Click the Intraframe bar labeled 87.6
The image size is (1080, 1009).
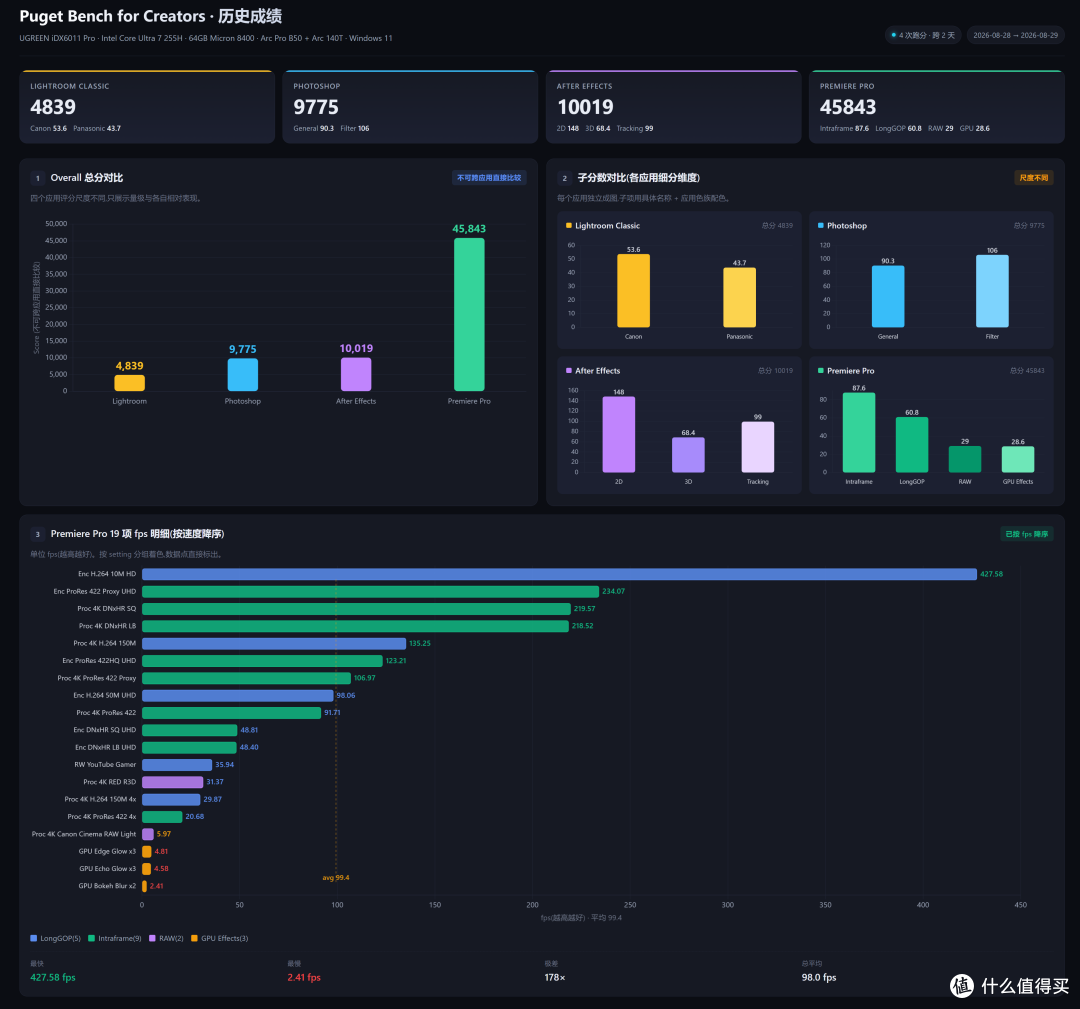(x=859, y=433)
